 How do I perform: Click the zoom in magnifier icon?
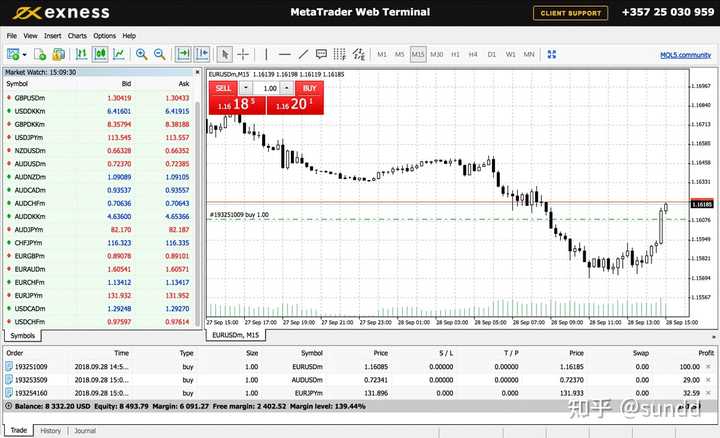pos(142,54)
